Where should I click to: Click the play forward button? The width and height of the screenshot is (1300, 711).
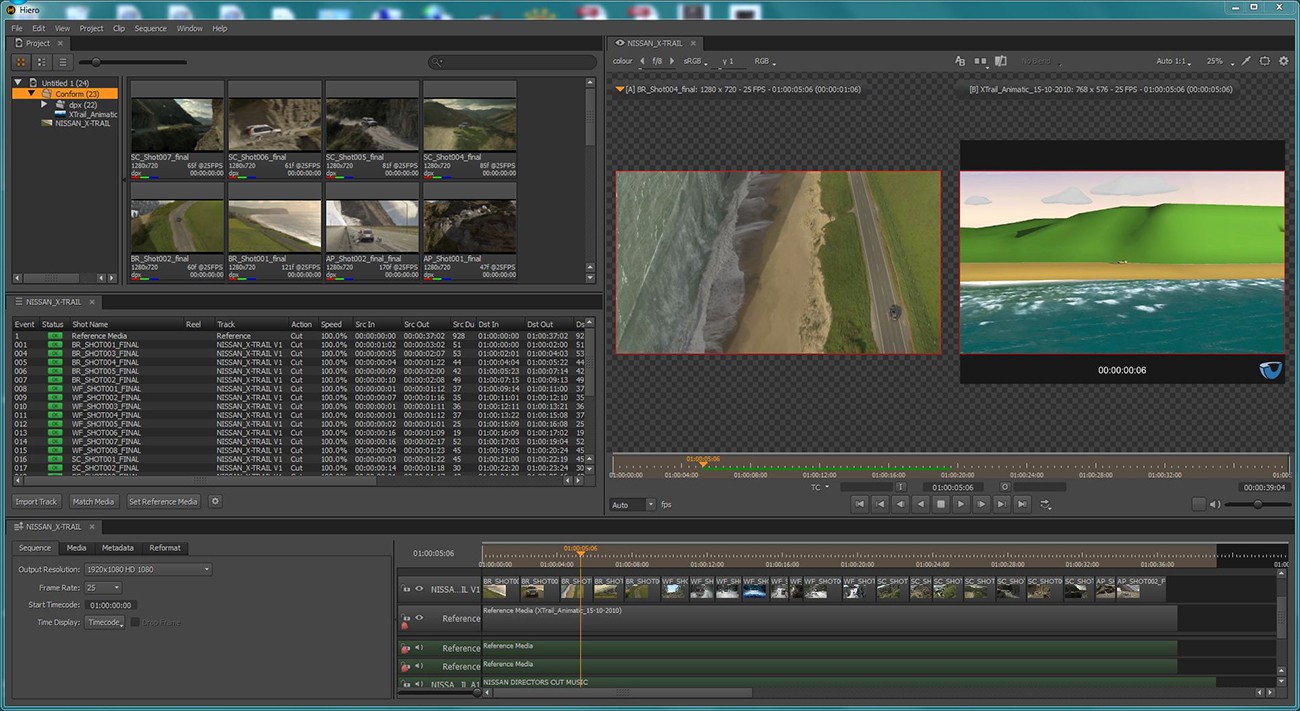point(961,504)
